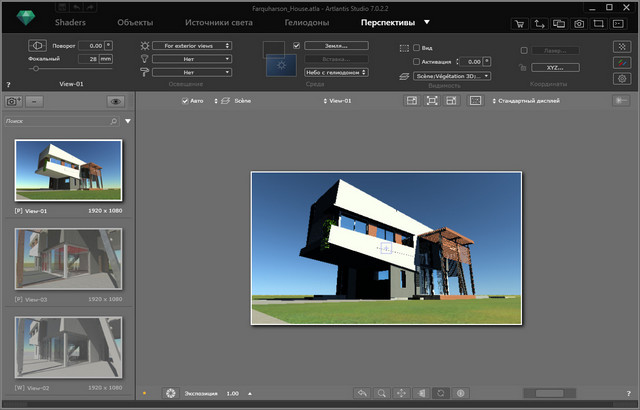Click the remove view minus button
Image resolution: width=640 pixels, height=410 pixels.
(x=34, y=101)
